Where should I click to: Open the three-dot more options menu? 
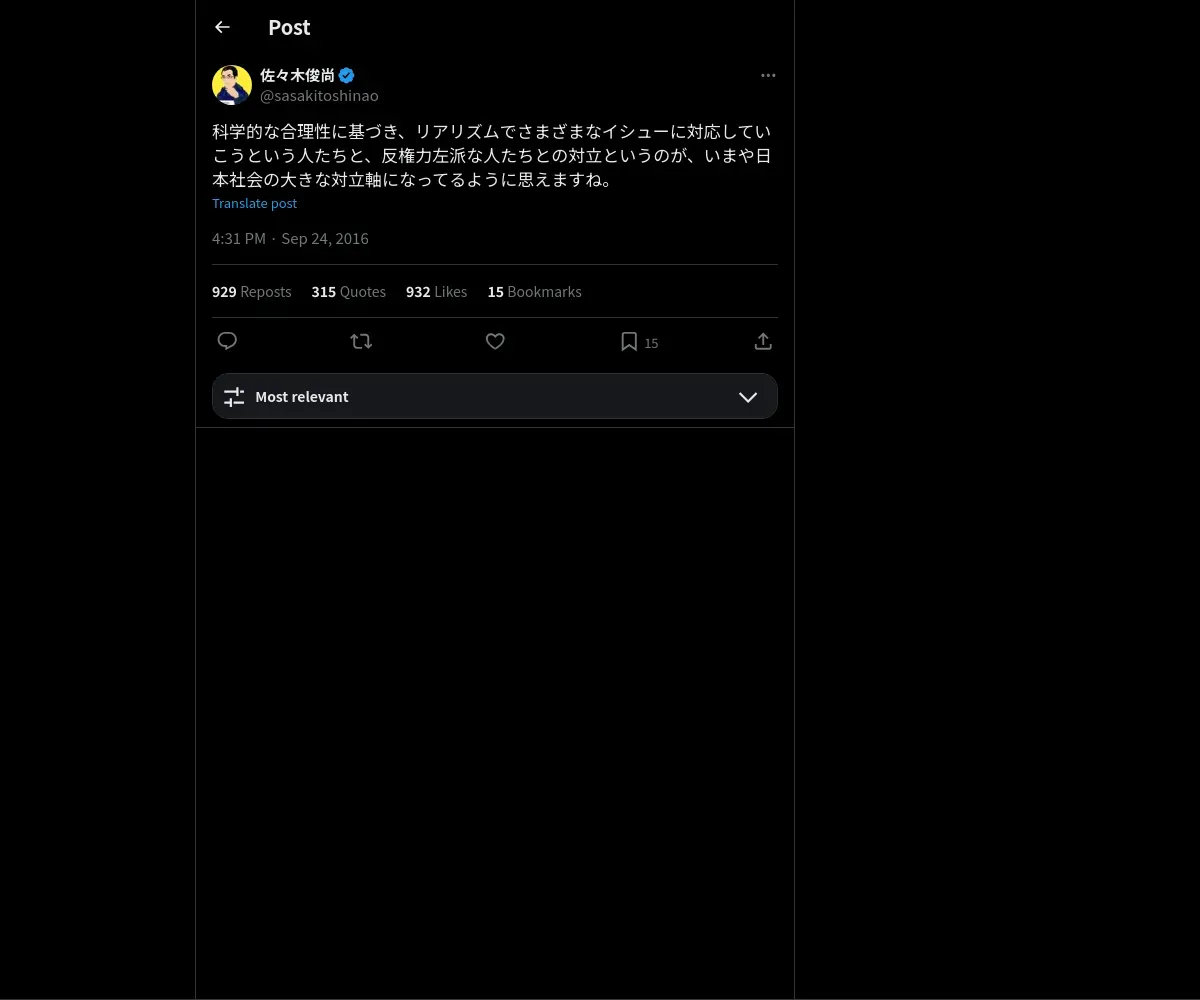(x=768, y=75)
